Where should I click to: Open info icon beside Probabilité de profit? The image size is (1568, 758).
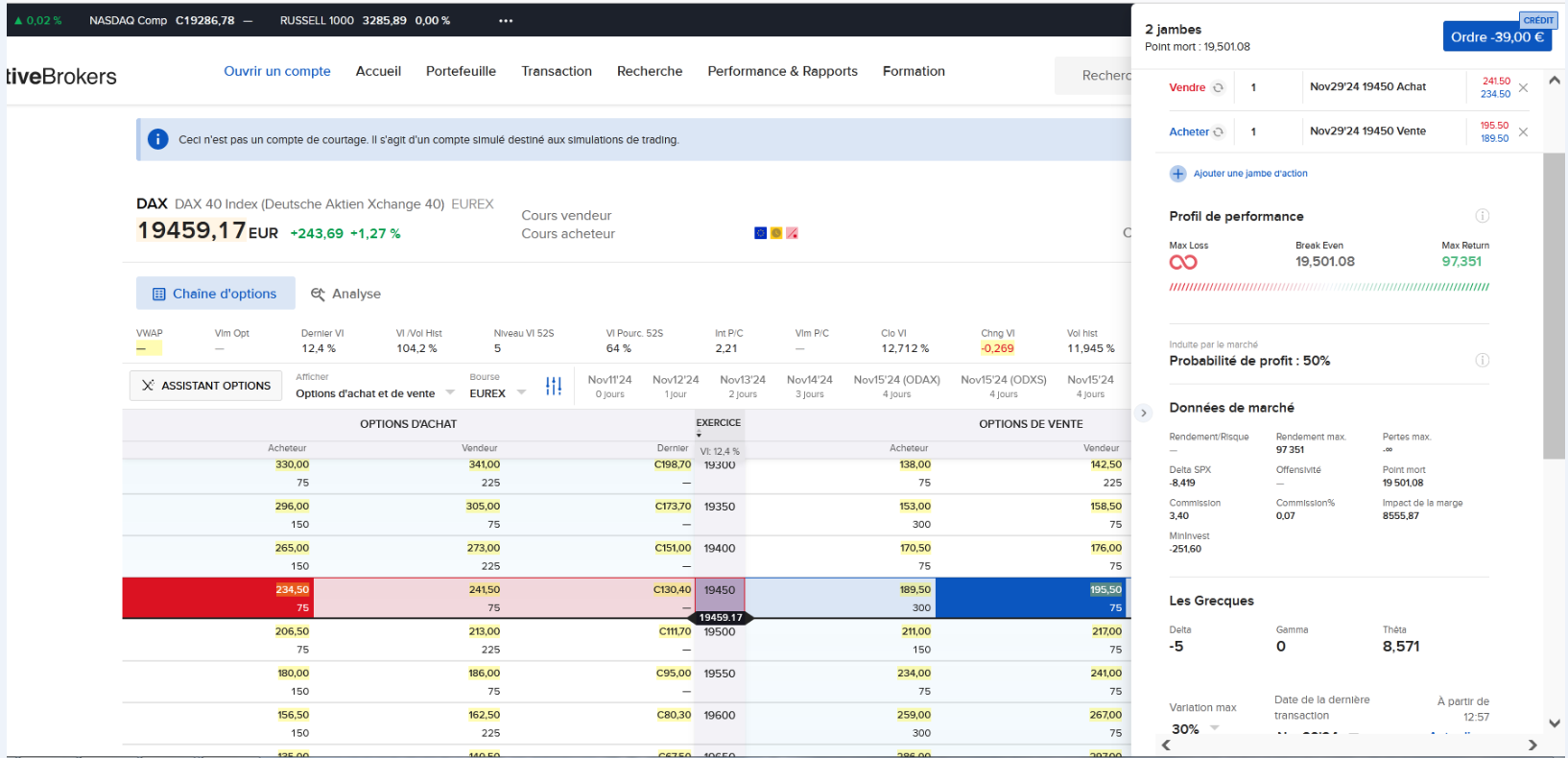1482,361
